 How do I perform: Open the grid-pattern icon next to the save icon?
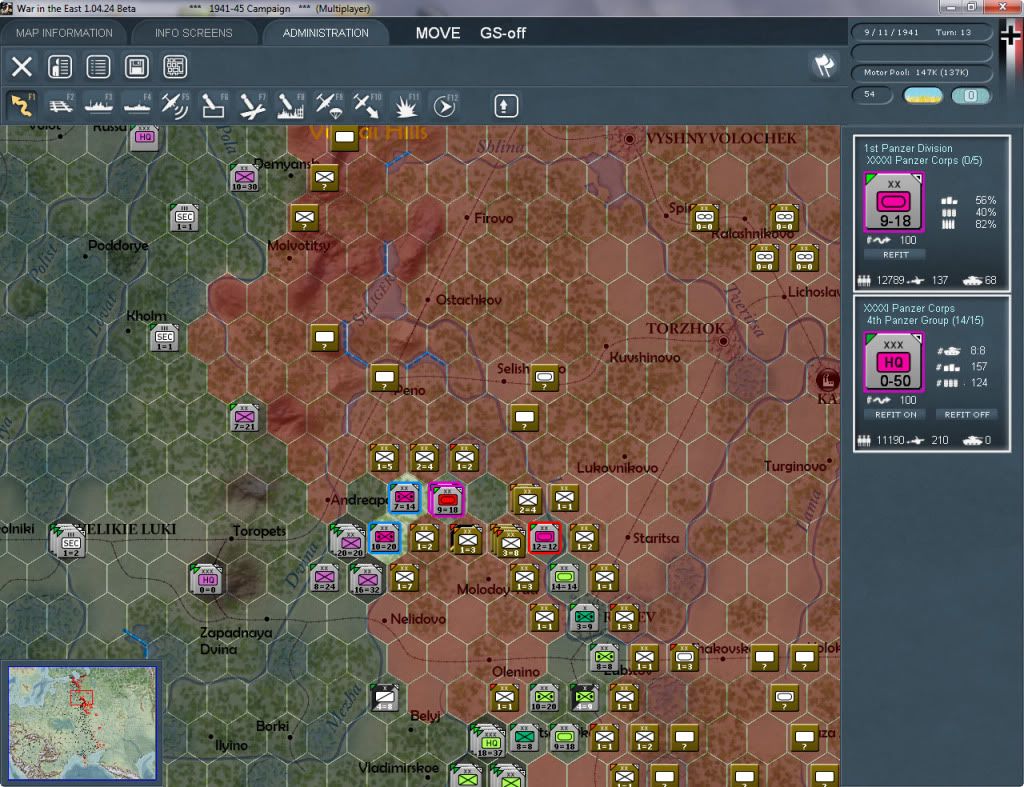pos(175,67)
